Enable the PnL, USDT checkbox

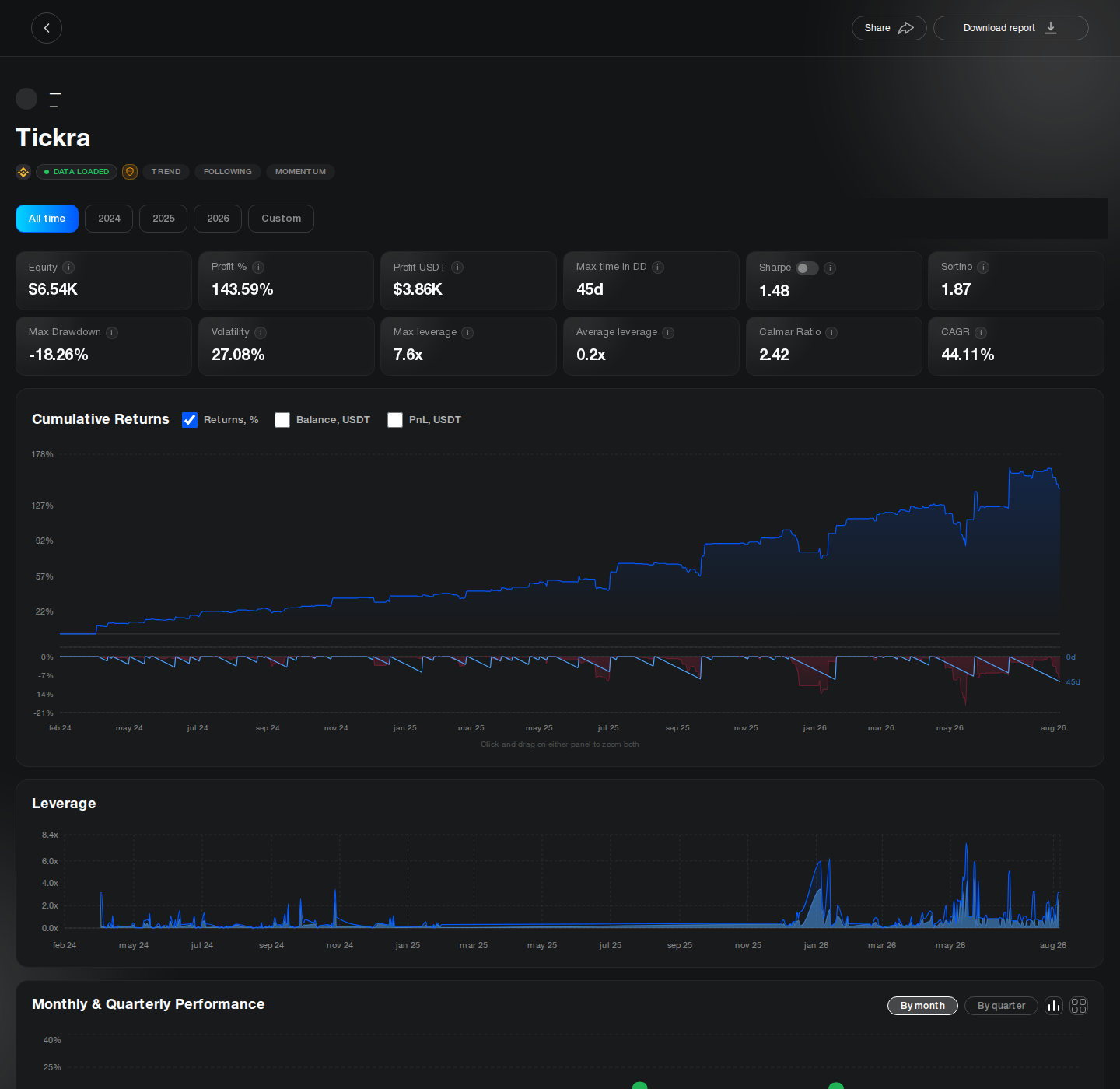pyautogui.click(x=395, y=420)
